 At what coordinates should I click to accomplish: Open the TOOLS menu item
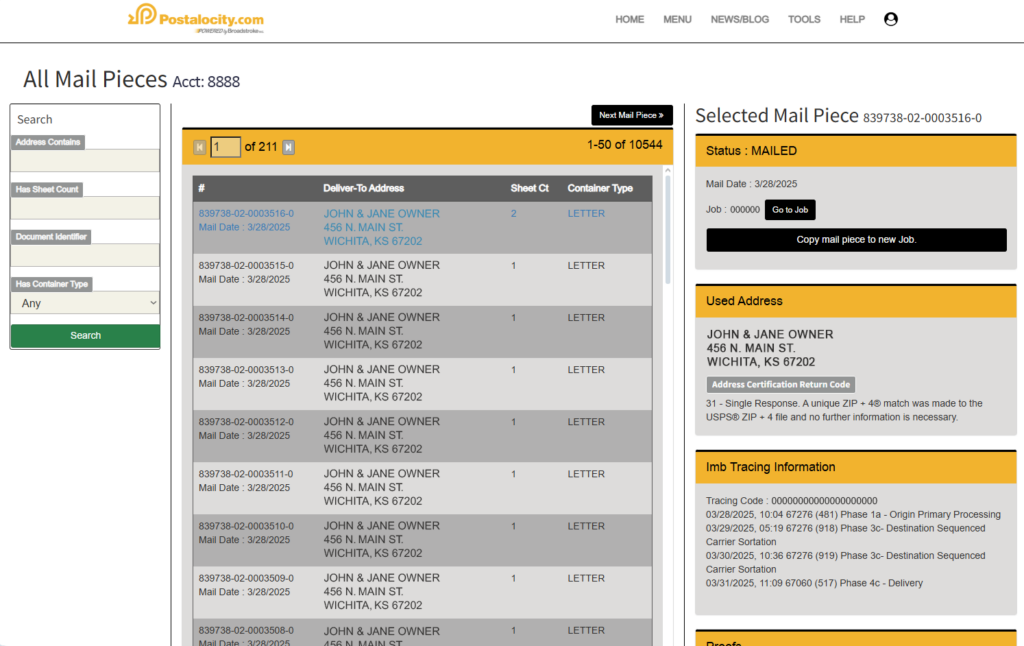click(x=804, y=20)
